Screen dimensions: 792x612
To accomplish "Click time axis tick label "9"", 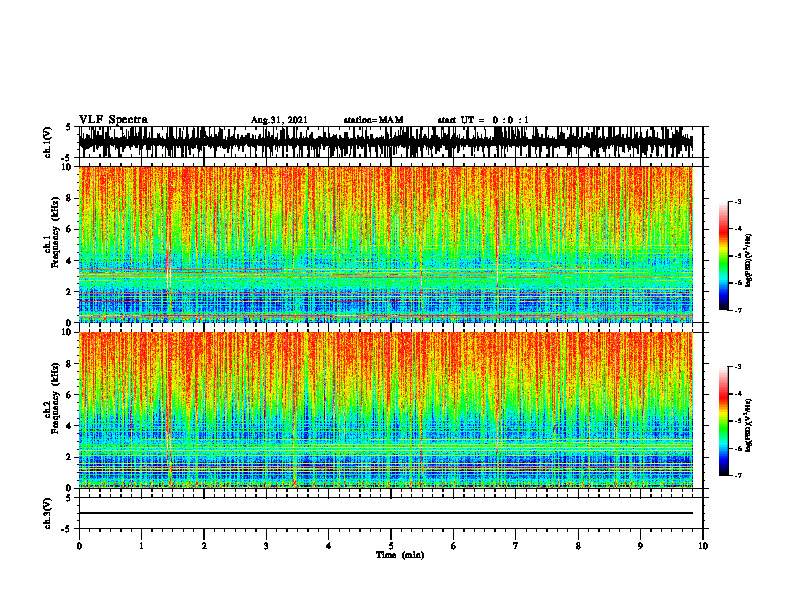I will pos(640,546).
